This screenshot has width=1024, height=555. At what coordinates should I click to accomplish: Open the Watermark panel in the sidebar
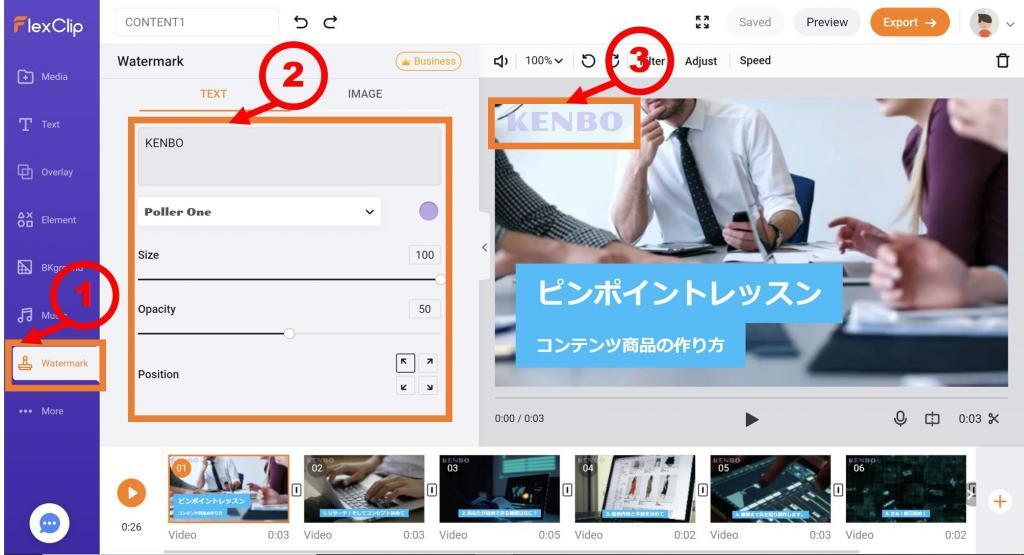(56, 364)
